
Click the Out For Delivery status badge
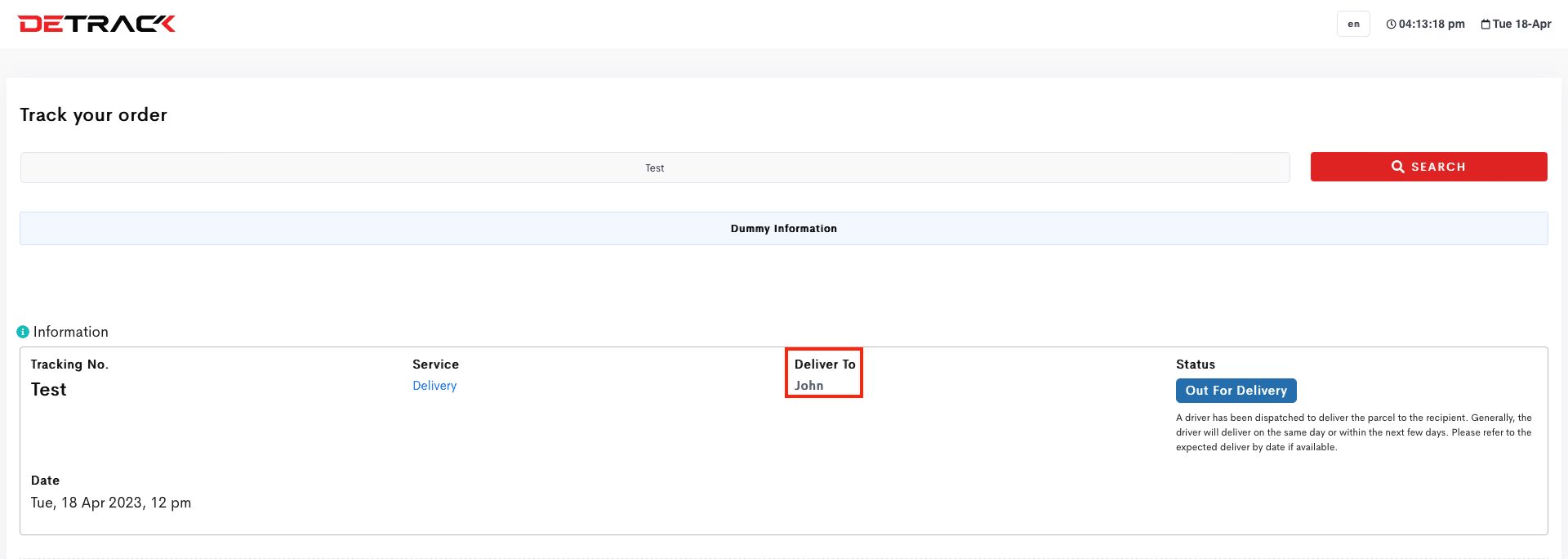1236,391
